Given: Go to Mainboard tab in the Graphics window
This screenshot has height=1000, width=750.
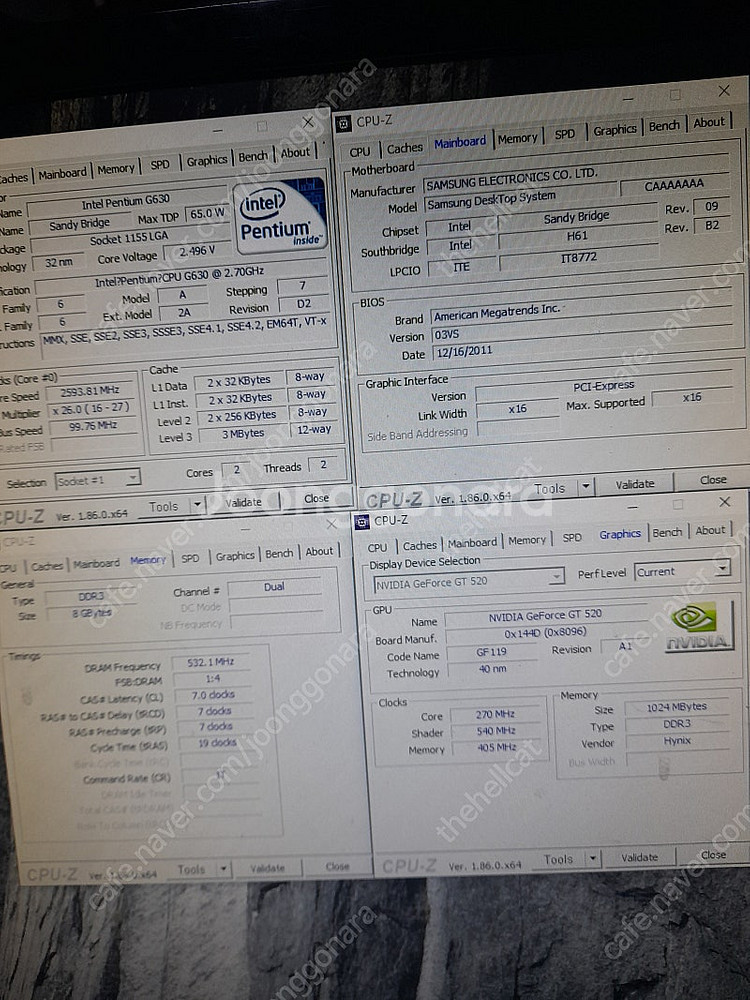Looking at the screenshot, I should (472, 543).
